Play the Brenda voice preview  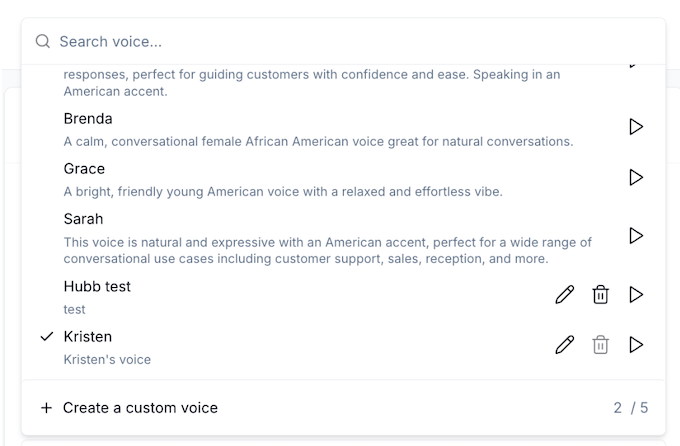636,127
